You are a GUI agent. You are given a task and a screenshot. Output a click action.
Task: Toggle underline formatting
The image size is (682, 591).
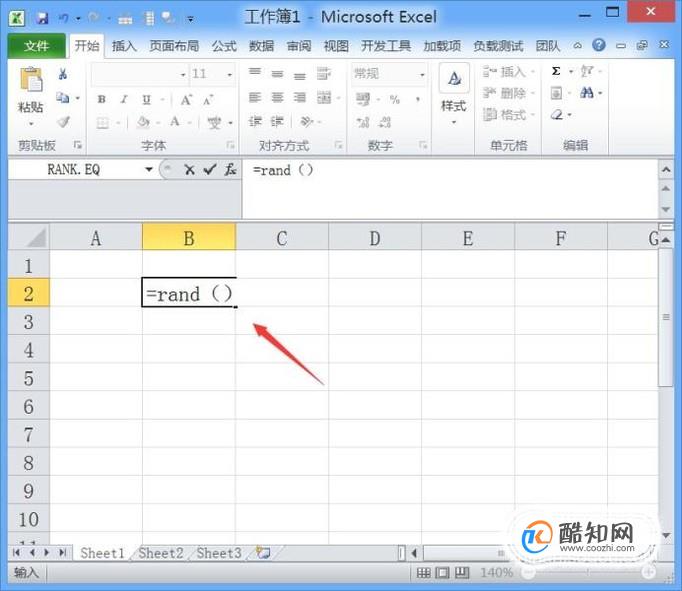[x=147, y=100]
